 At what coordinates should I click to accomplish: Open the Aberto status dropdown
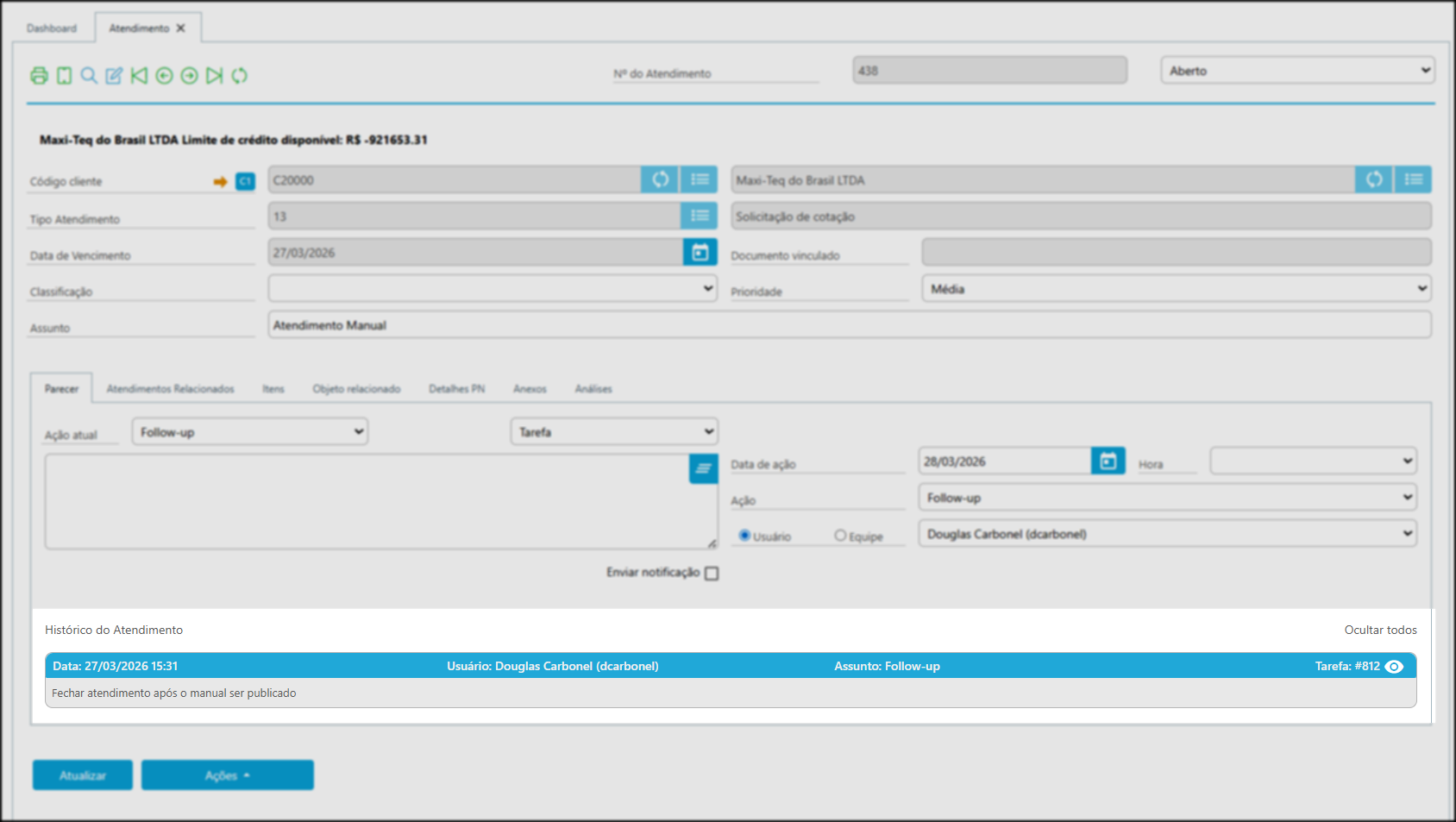pyautogui.click(x=1297, y=71)
